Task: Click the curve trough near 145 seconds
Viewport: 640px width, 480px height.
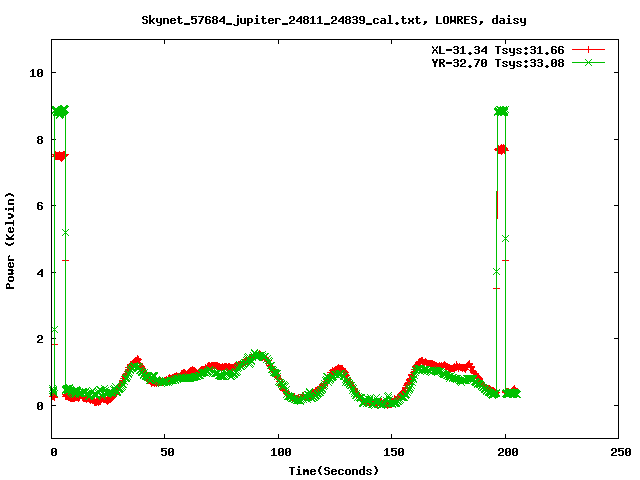Action: (378, 402)
